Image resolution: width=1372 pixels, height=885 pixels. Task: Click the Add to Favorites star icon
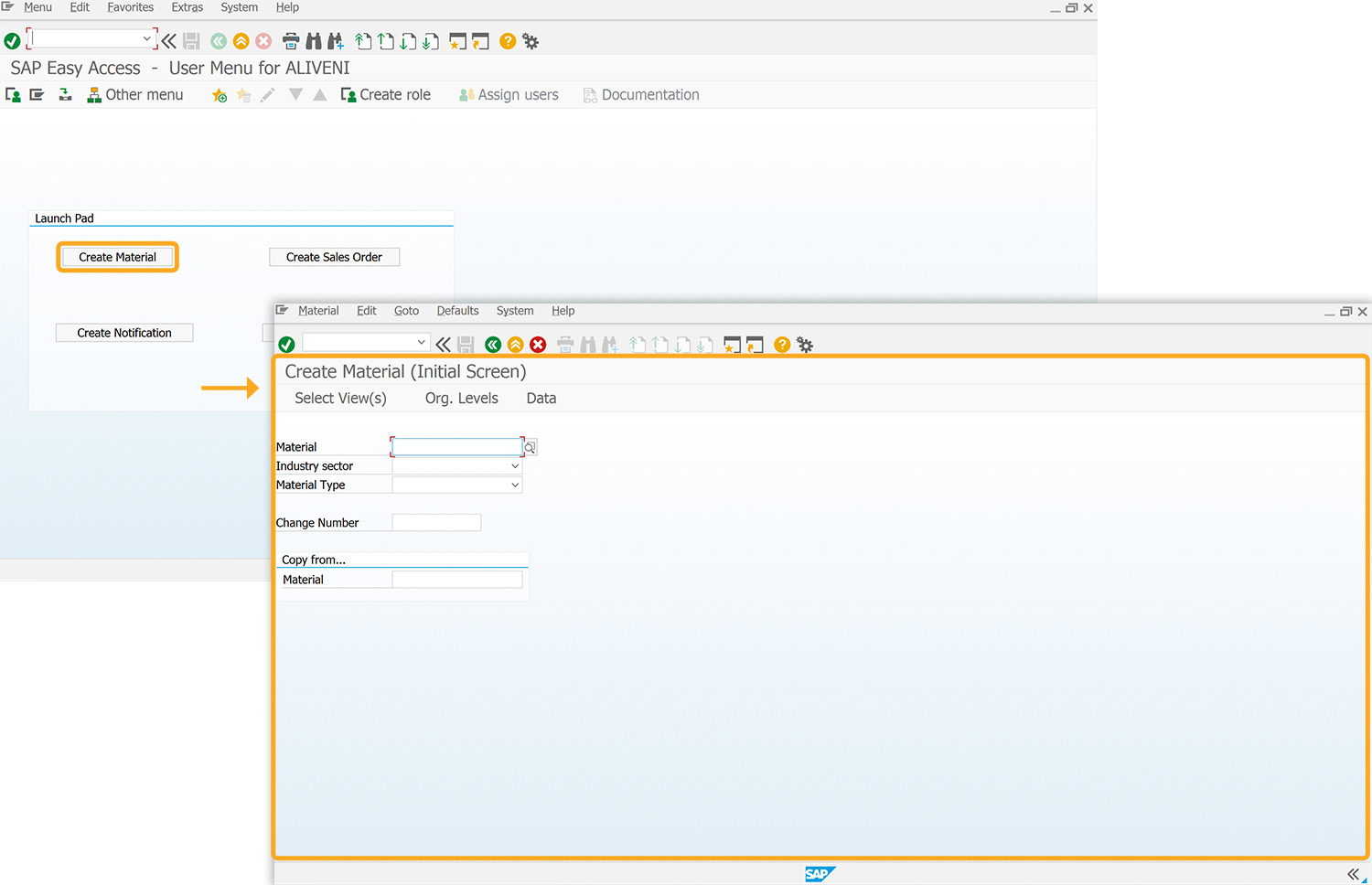click(220, 95)
